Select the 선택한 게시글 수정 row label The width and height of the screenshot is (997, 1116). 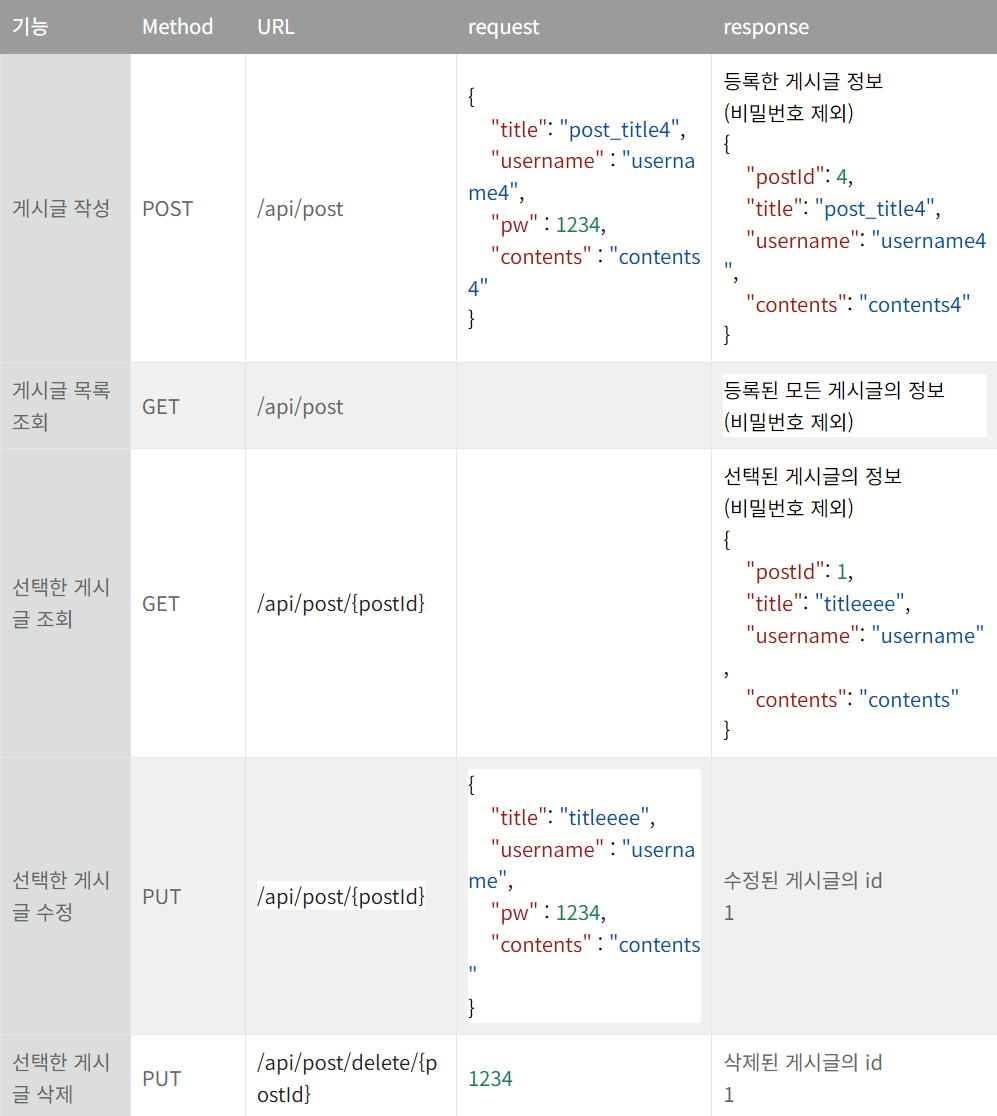(60, 896)
